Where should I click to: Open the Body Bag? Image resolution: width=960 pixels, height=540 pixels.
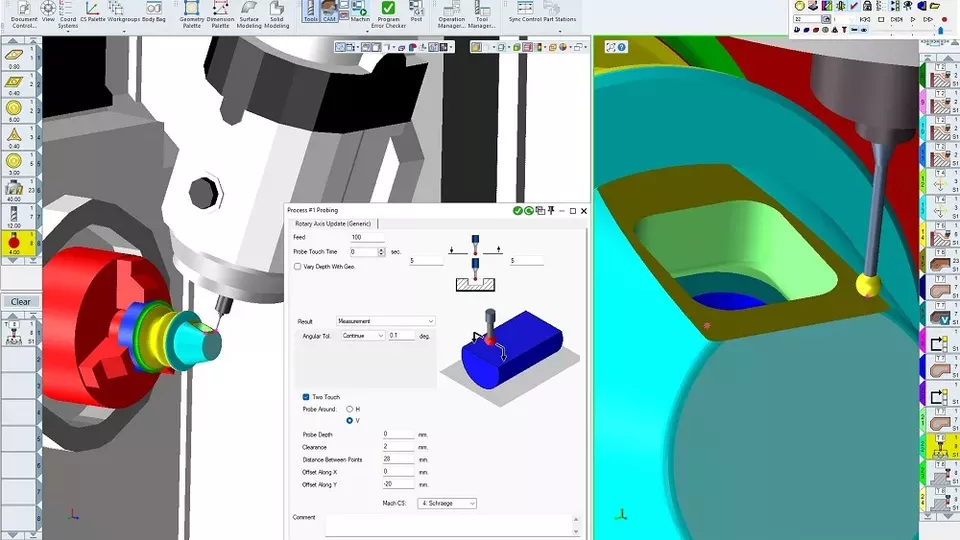[154, 12]
